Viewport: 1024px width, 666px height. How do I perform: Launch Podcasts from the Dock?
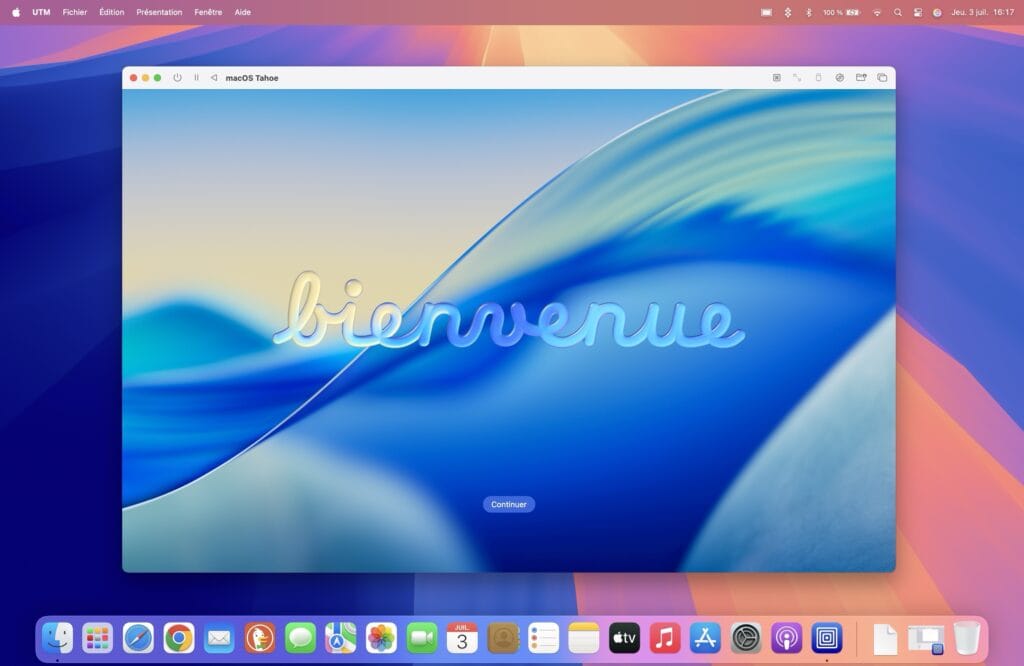tap(786, 638)
